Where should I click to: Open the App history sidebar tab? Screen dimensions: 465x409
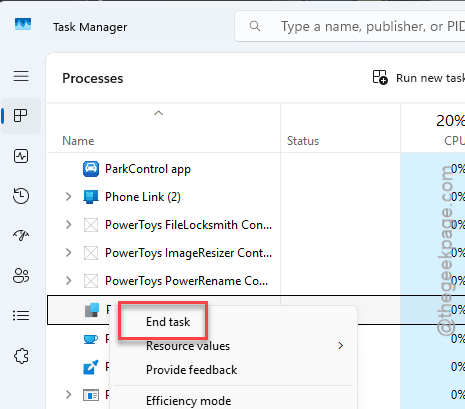pos(21,196)
